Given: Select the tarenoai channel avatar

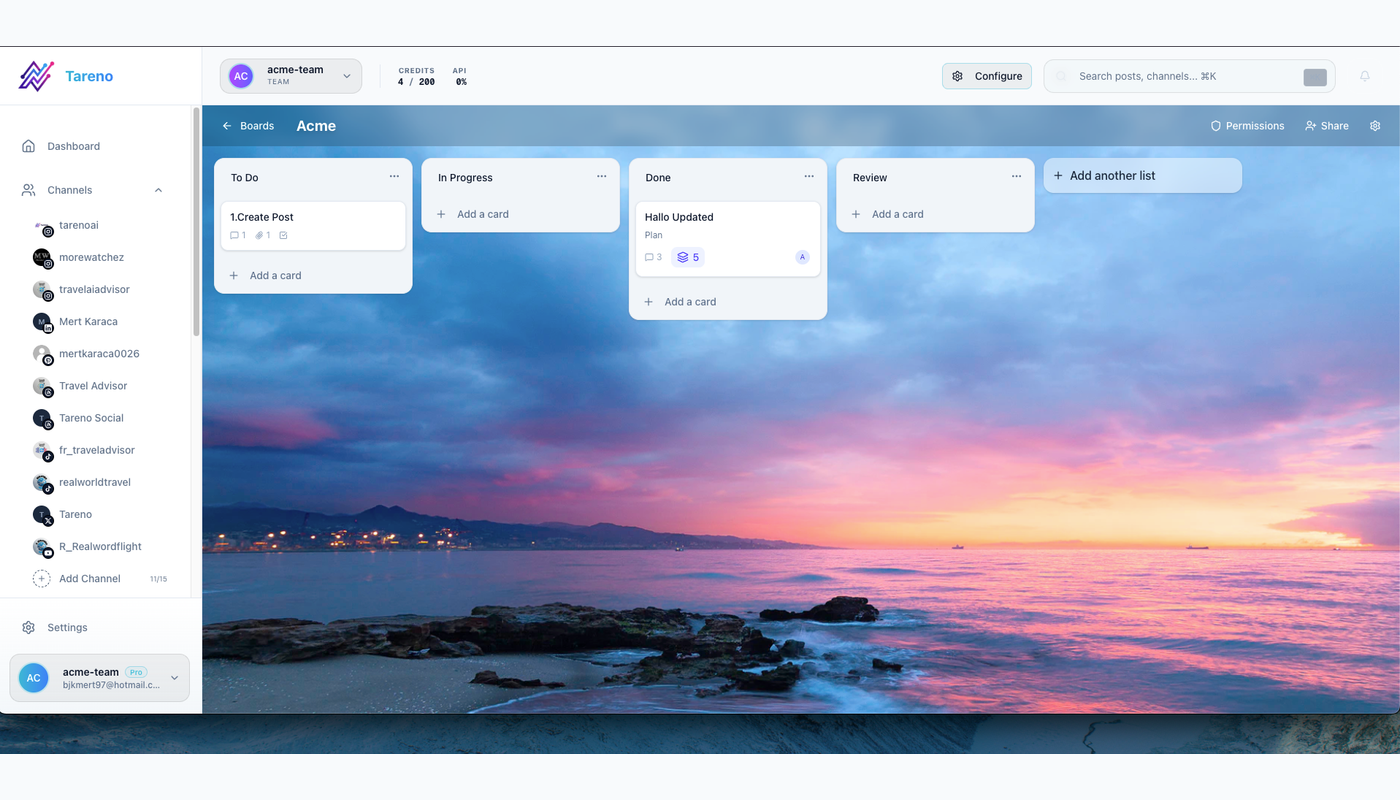Looking at the screenshot, I should pyautogui.click(x=42, y=226).
